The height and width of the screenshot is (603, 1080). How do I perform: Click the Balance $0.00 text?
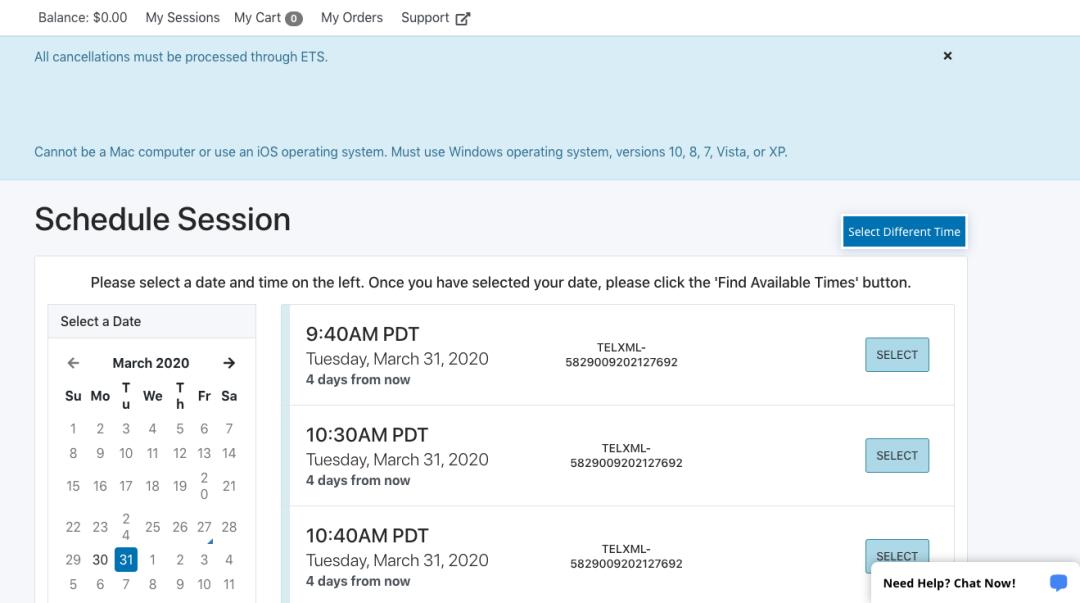(x=83, y=17)
